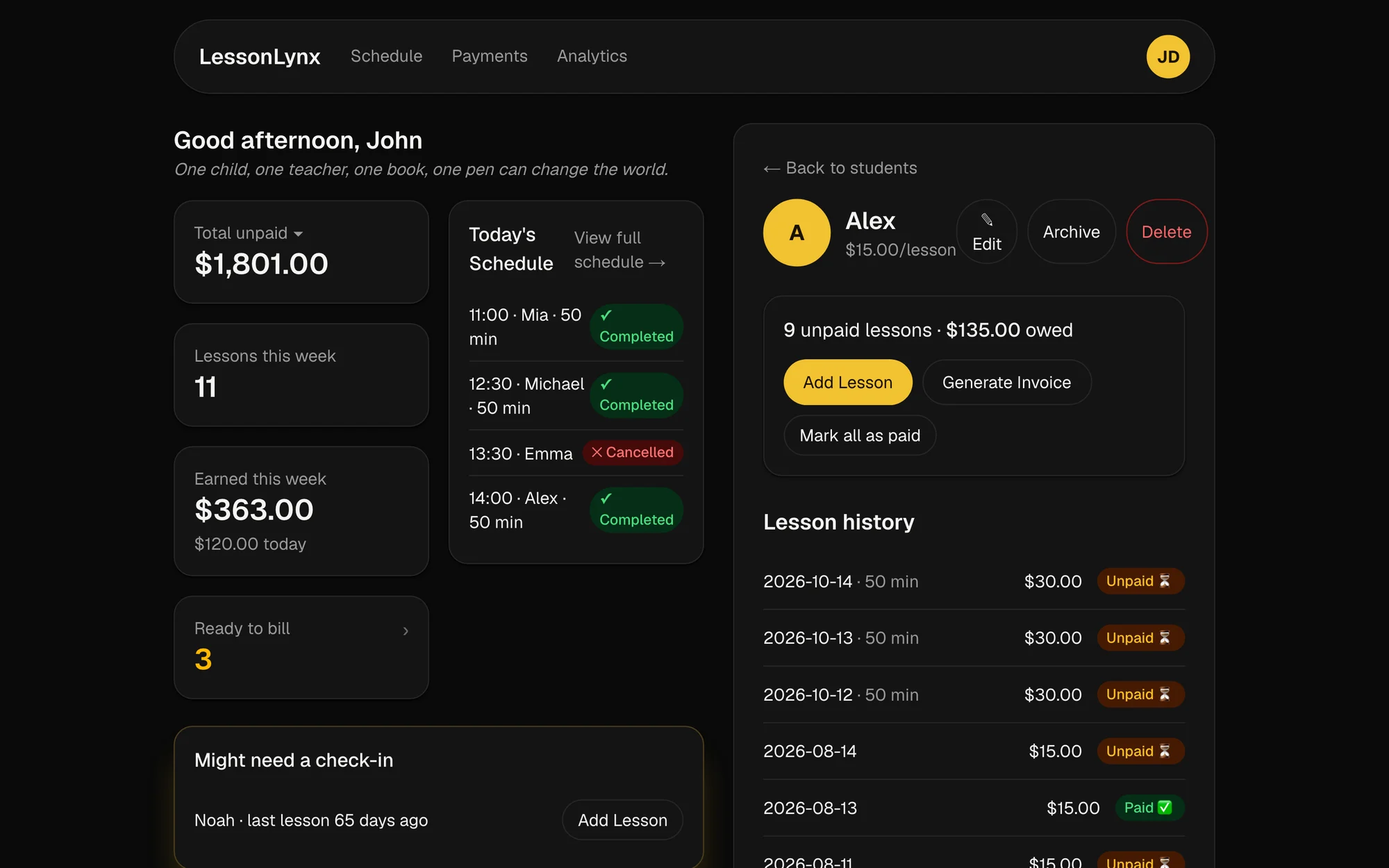Image resolution: width=1389 pixels, height=868 pixels.
Task: Open the Earned this week card
Action: tap(301, 511)
